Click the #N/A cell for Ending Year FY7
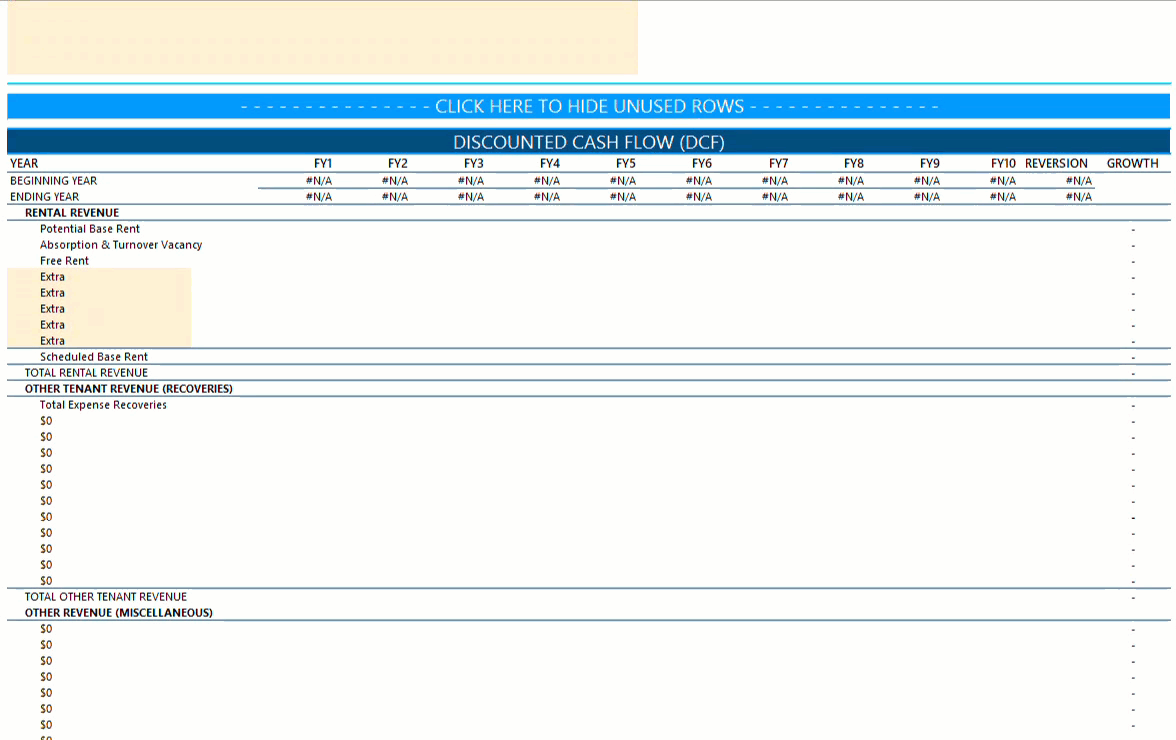 pos(775,196)
